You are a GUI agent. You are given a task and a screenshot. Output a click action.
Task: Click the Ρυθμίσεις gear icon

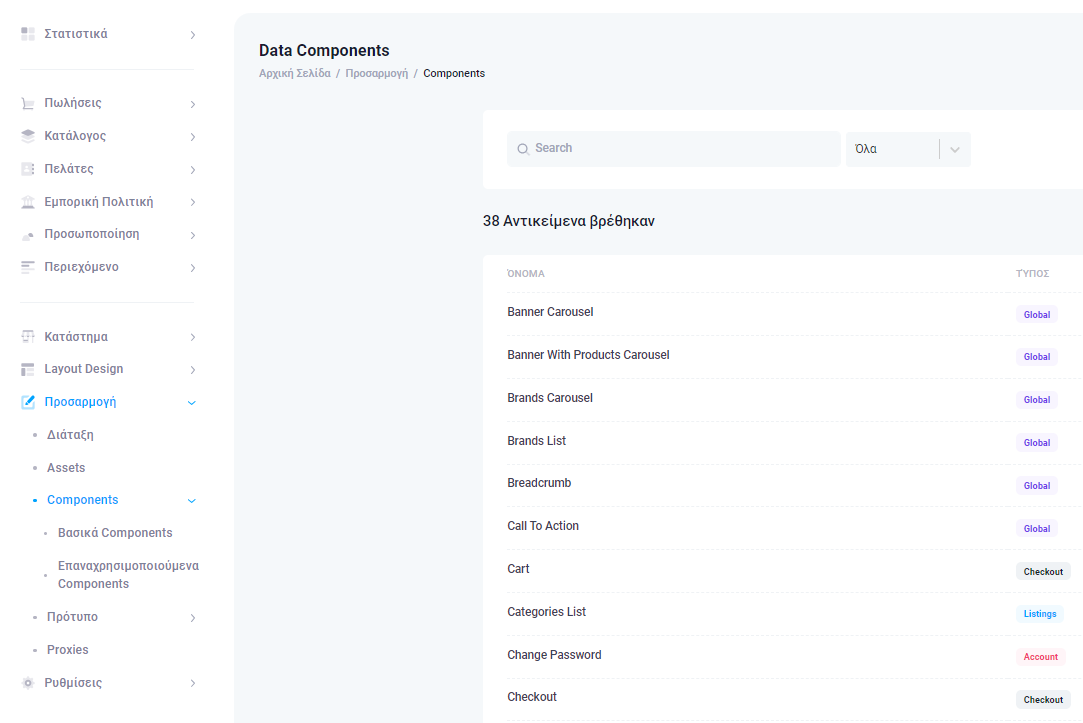click(28, 683)
